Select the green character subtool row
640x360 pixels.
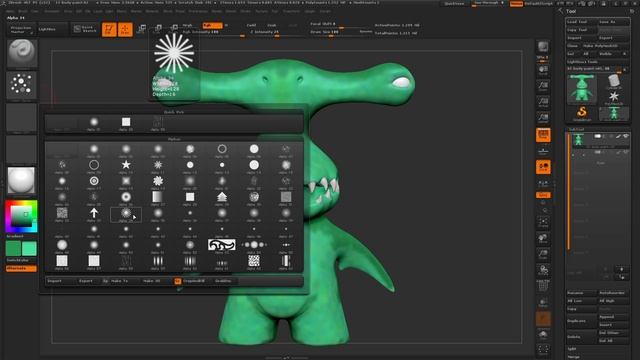click(598, 140)
